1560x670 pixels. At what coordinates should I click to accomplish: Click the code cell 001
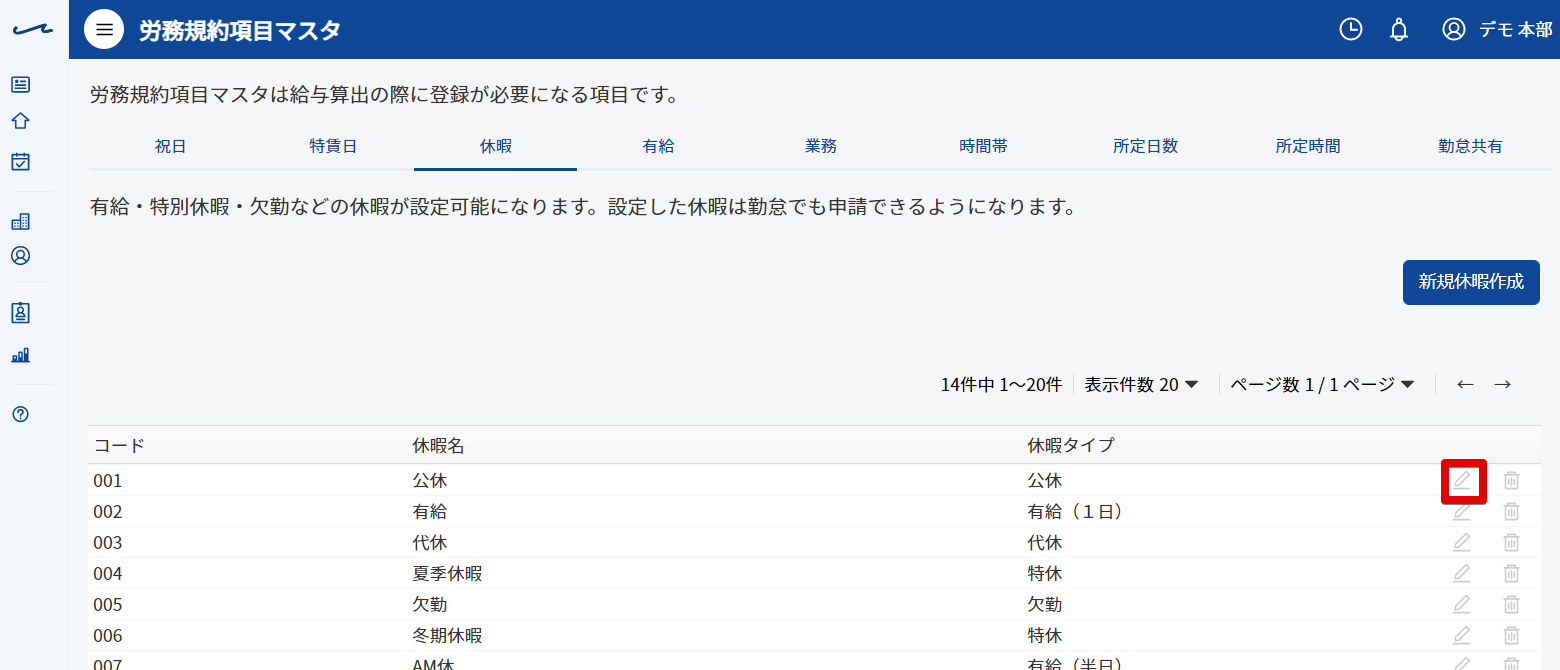[108, 481]
